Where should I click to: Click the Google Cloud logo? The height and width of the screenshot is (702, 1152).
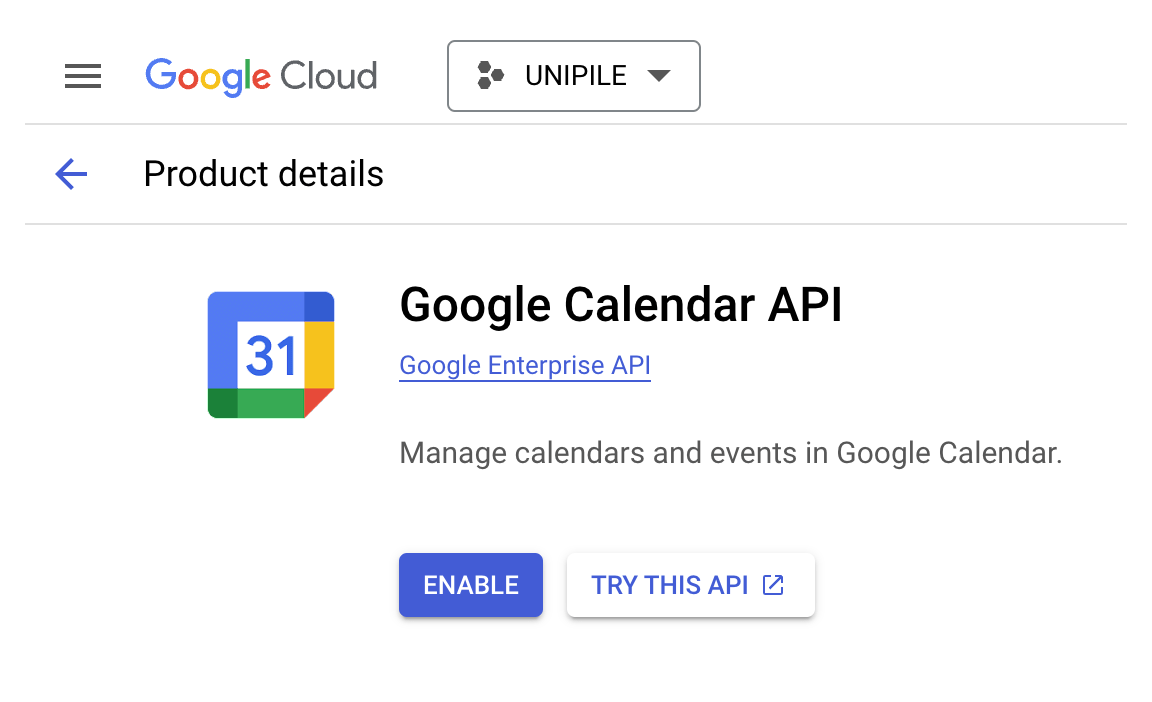pyautogui.click(x=261, y=76)
